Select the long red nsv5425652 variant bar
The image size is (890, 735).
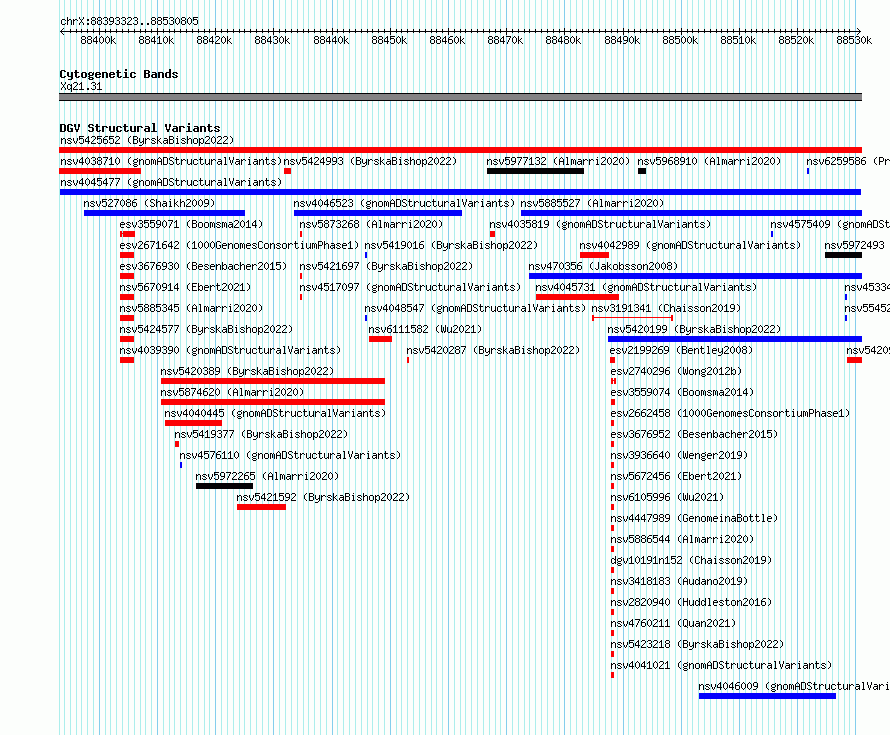[x=460, y=150]
